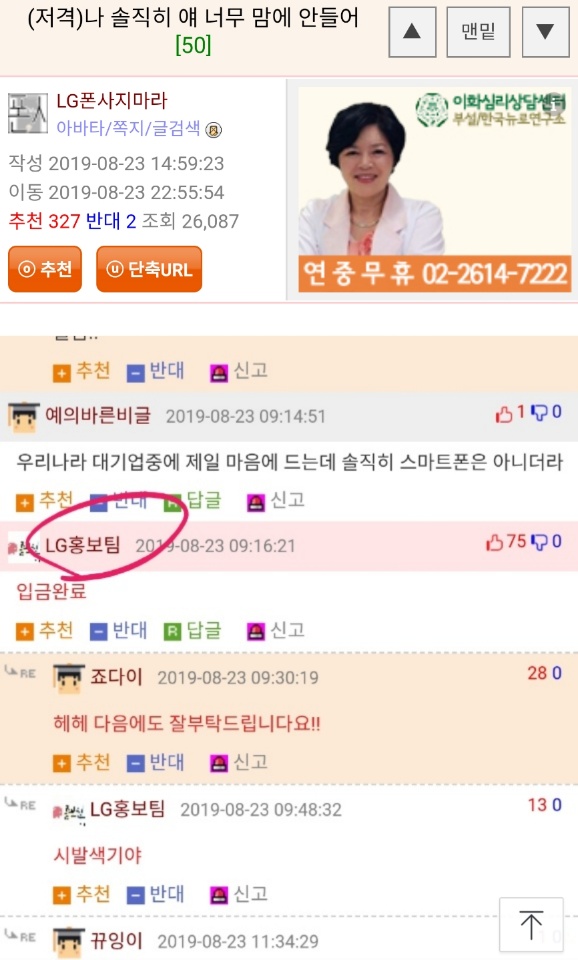Tap the 맨밑 bottom button
Viewport: 578px width, 960px height.
(x=478, y=32)
